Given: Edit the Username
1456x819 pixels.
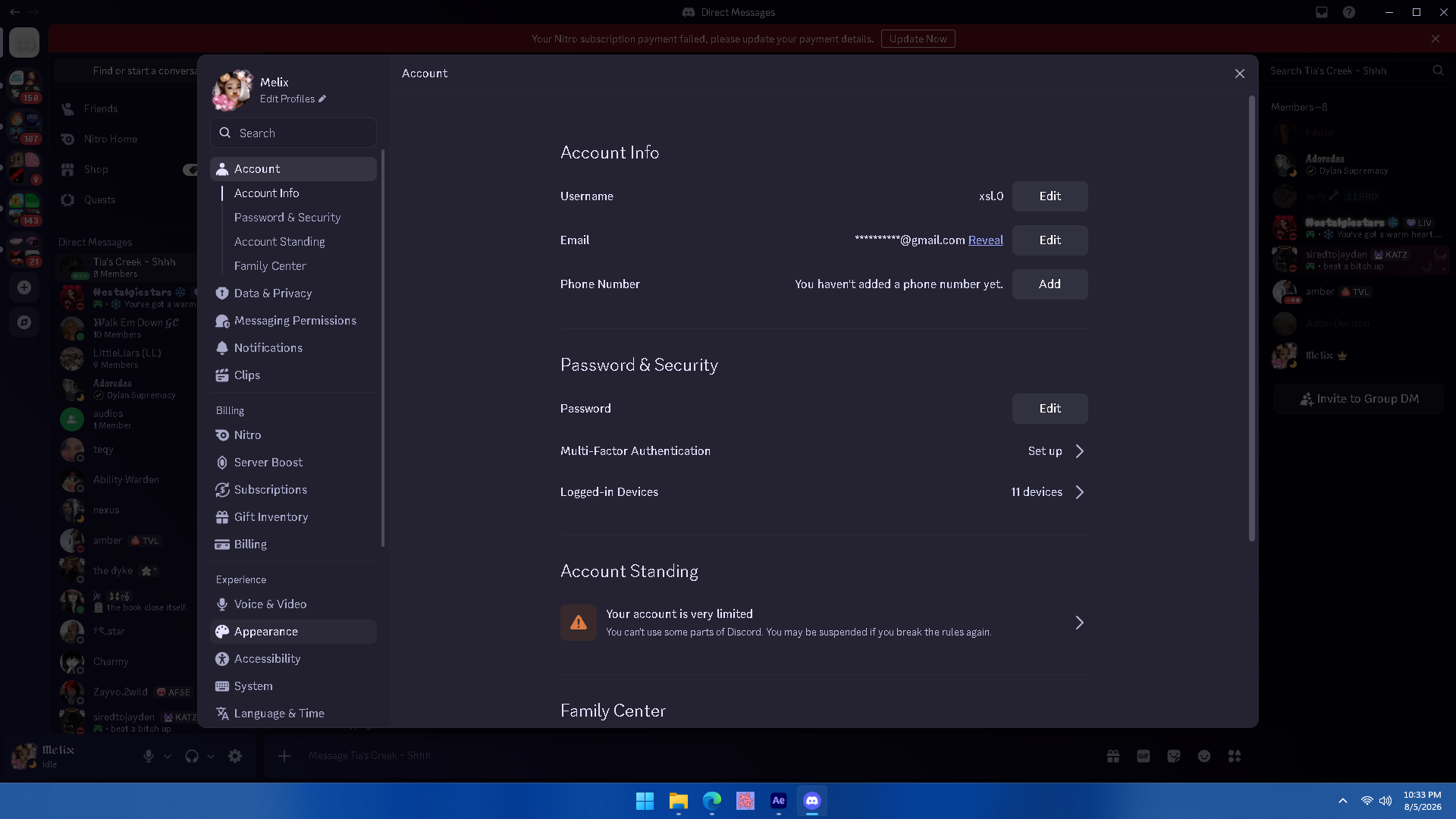Looking at the screenshot, I should (1050, 196).
